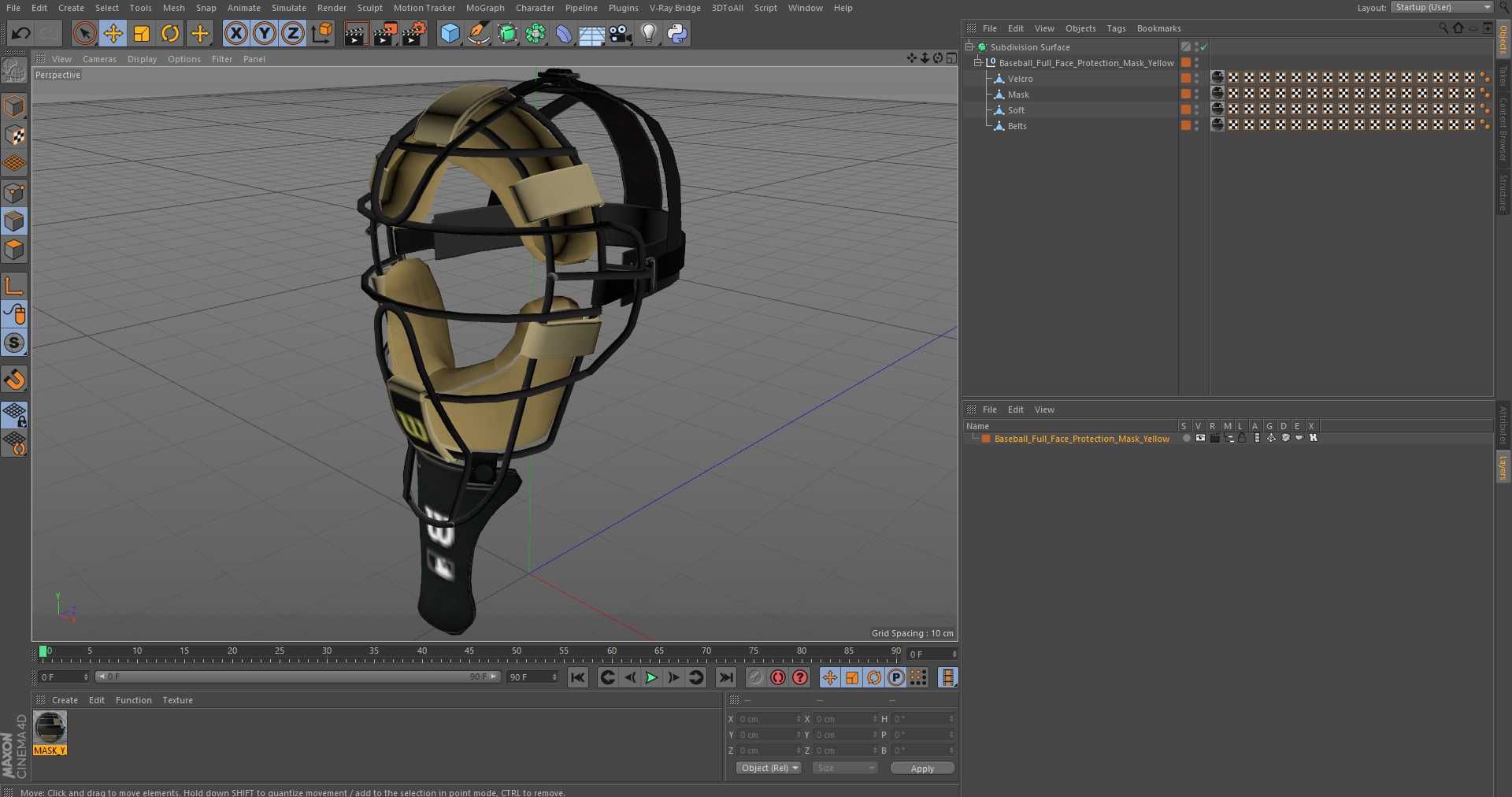Open the V-Ray Bridge menu
The image size is (1512, 797).
(675, 8)
